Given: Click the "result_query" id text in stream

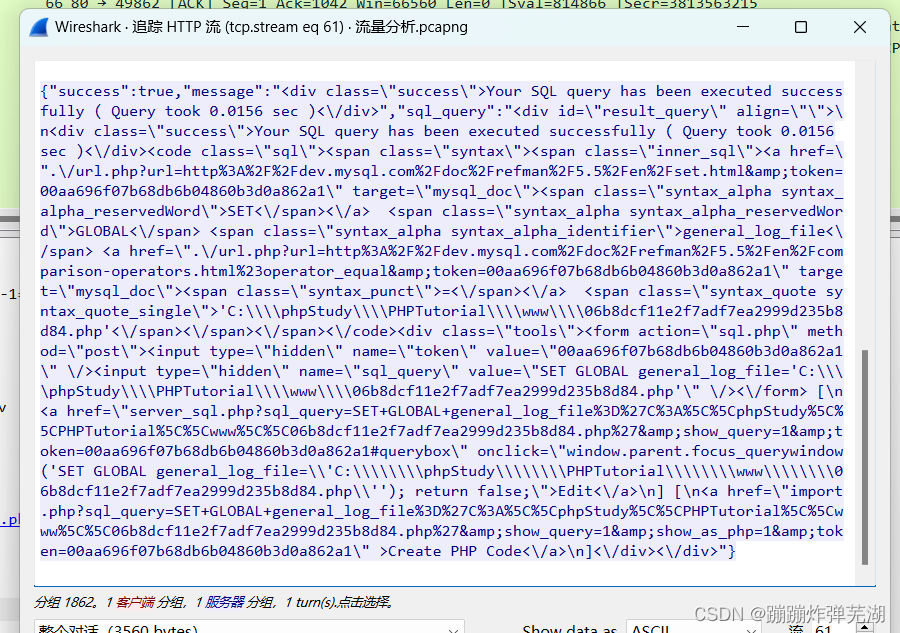Looking at the screenshot, I should 655,111.
